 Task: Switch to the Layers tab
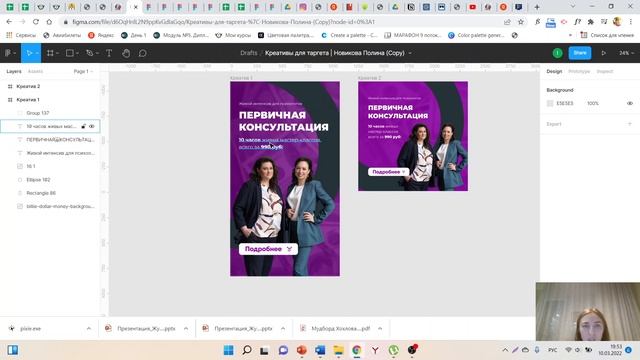(x=13, y=71)
